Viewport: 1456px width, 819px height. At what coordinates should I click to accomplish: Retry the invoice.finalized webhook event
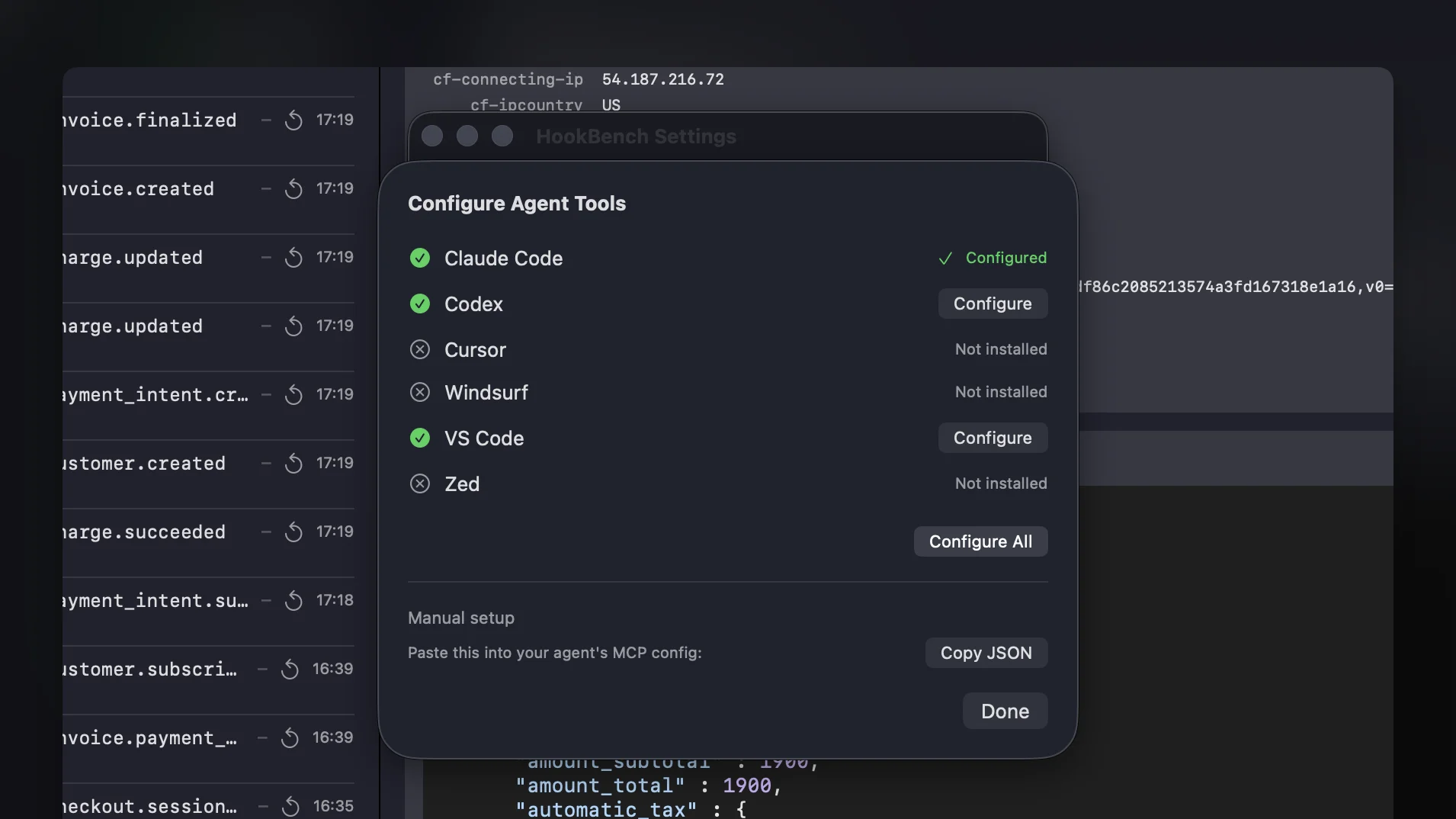pos(293,120)
